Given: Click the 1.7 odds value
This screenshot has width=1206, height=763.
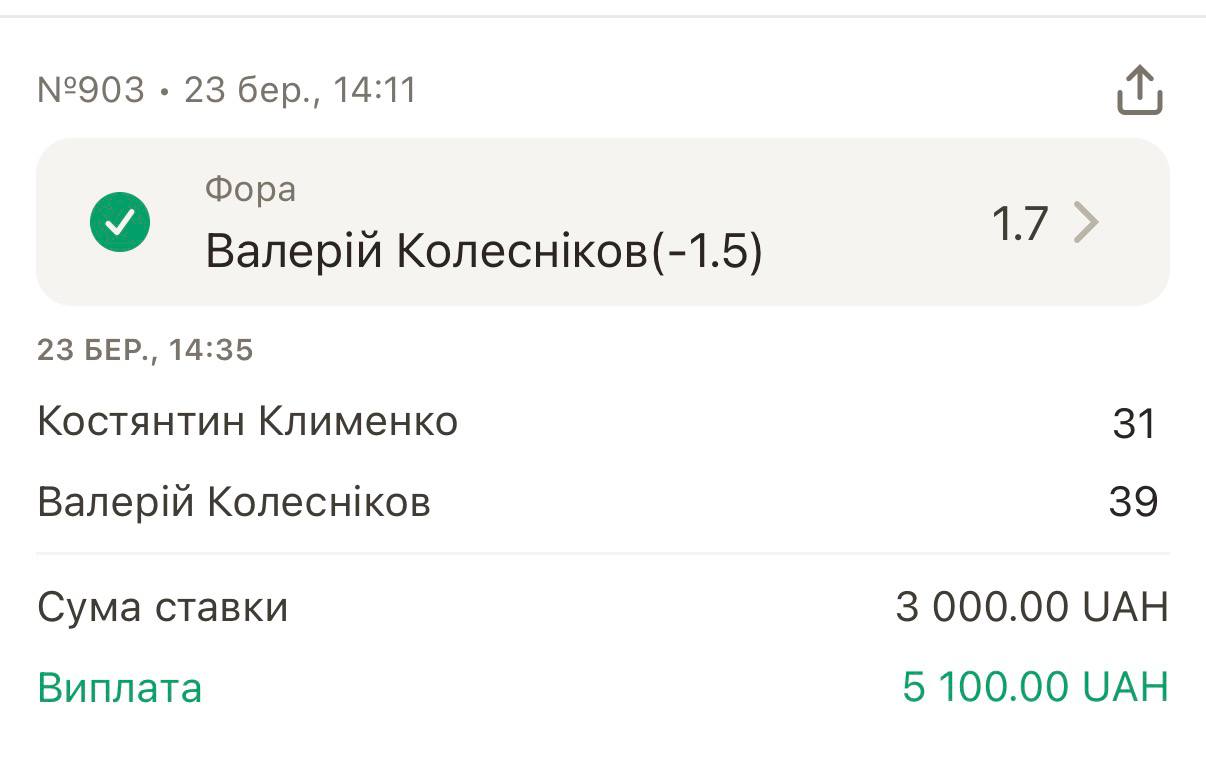Looking at the screenshot, I should 1019,224.
